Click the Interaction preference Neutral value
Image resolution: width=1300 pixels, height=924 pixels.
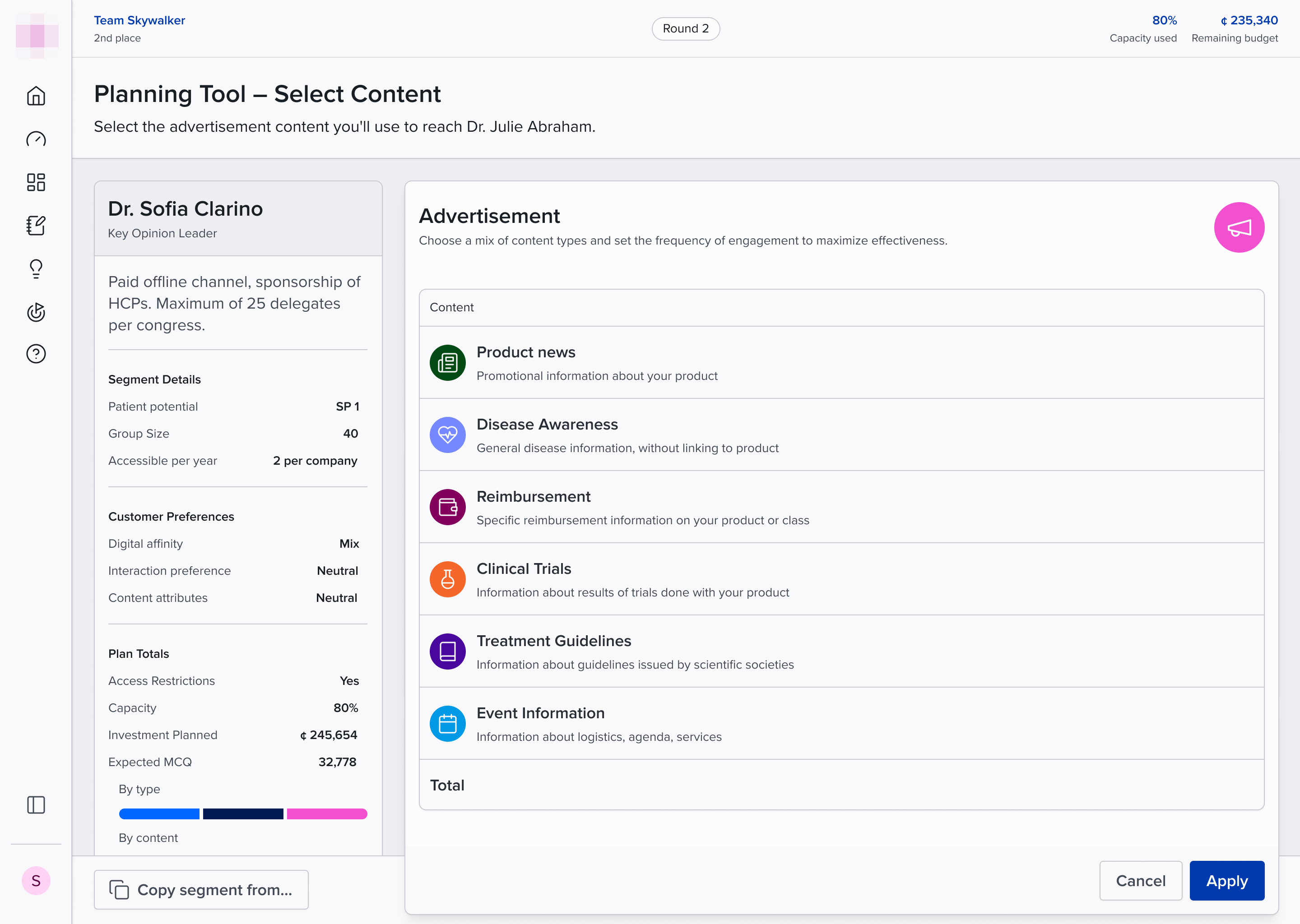(338, 571)
